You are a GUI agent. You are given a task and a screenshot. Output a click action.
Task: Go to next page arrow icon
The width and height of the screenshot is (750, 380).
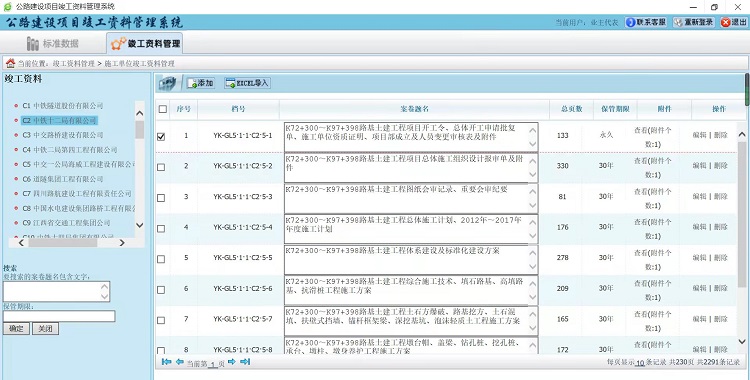(x=232, y=362)
